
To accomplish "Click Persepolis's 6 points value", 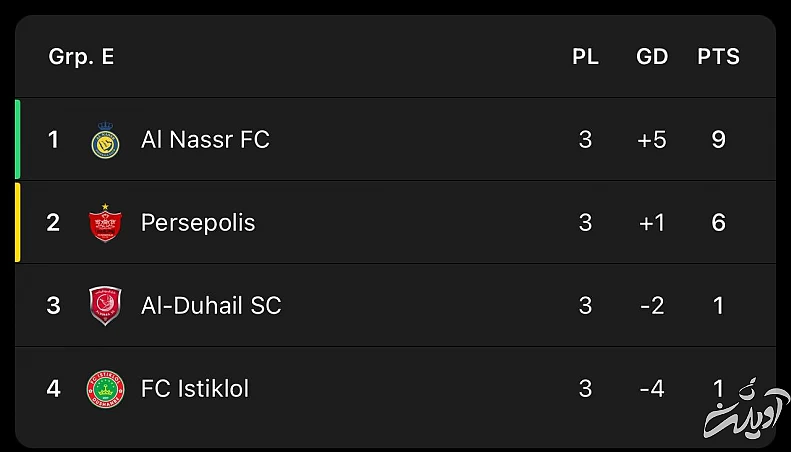I will tap(718, 223).
